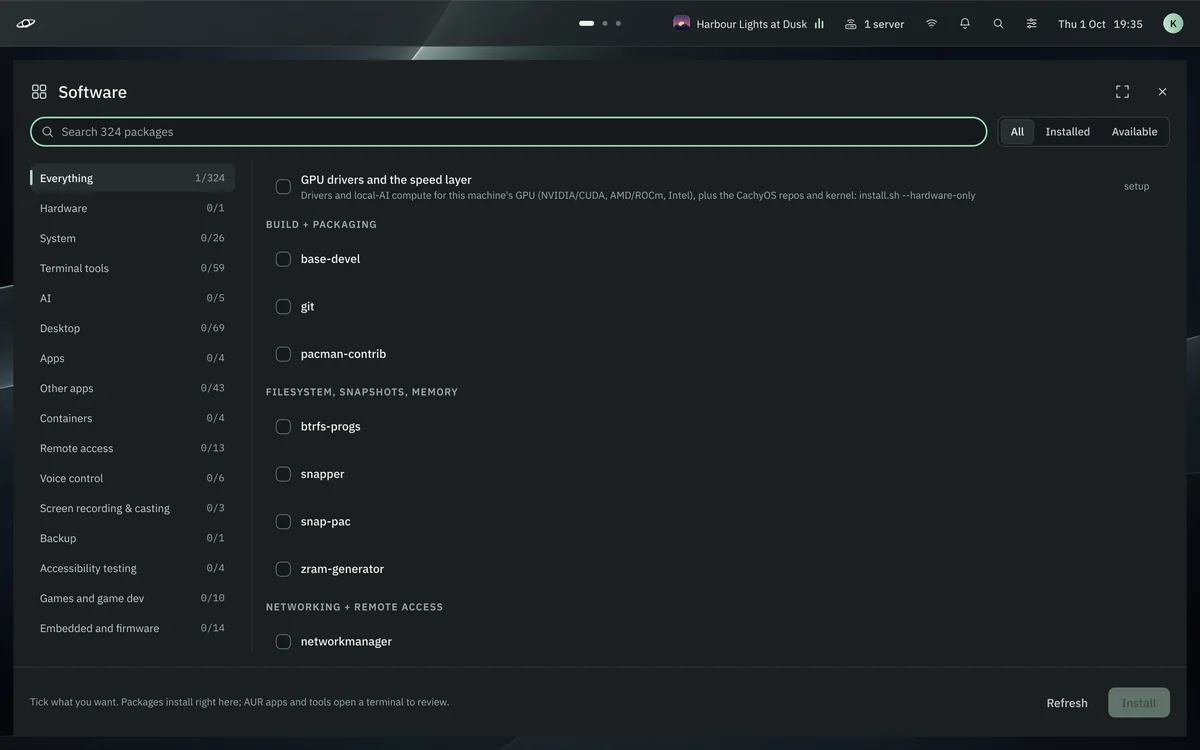Click the Install button

click(1138, 703)
